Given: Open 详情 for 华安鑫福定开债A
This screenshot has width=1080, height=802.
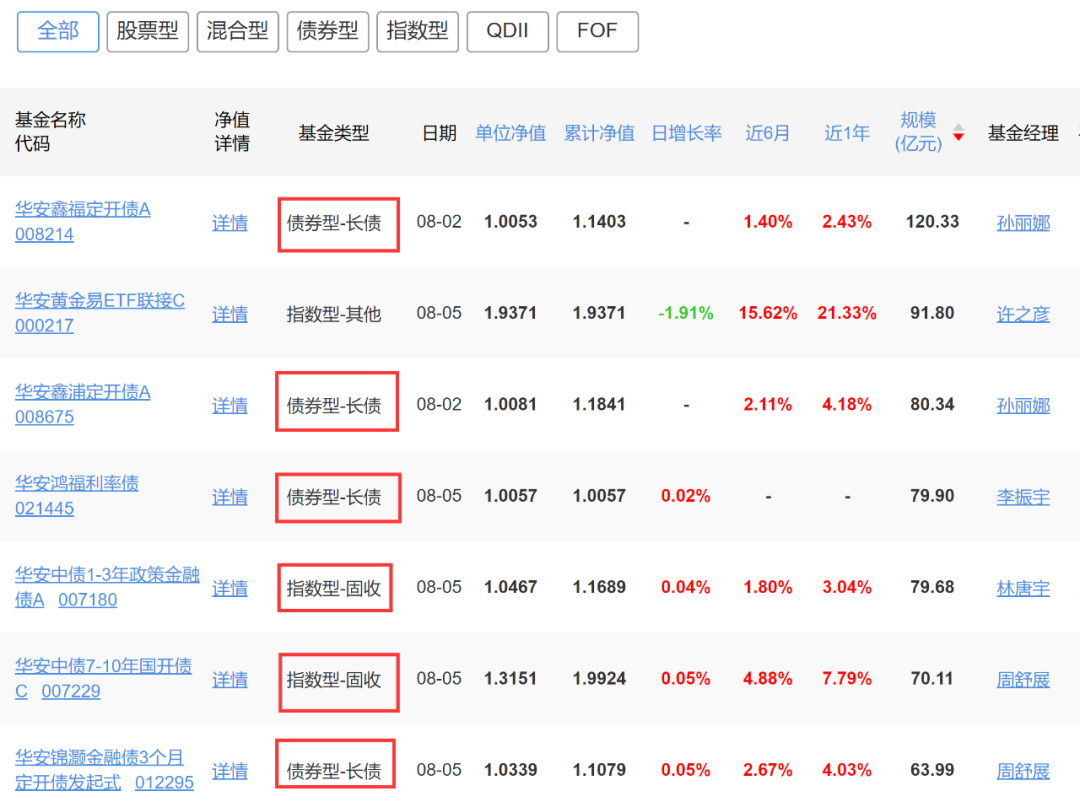Looking at the screenshot, I should coord(230,223).
